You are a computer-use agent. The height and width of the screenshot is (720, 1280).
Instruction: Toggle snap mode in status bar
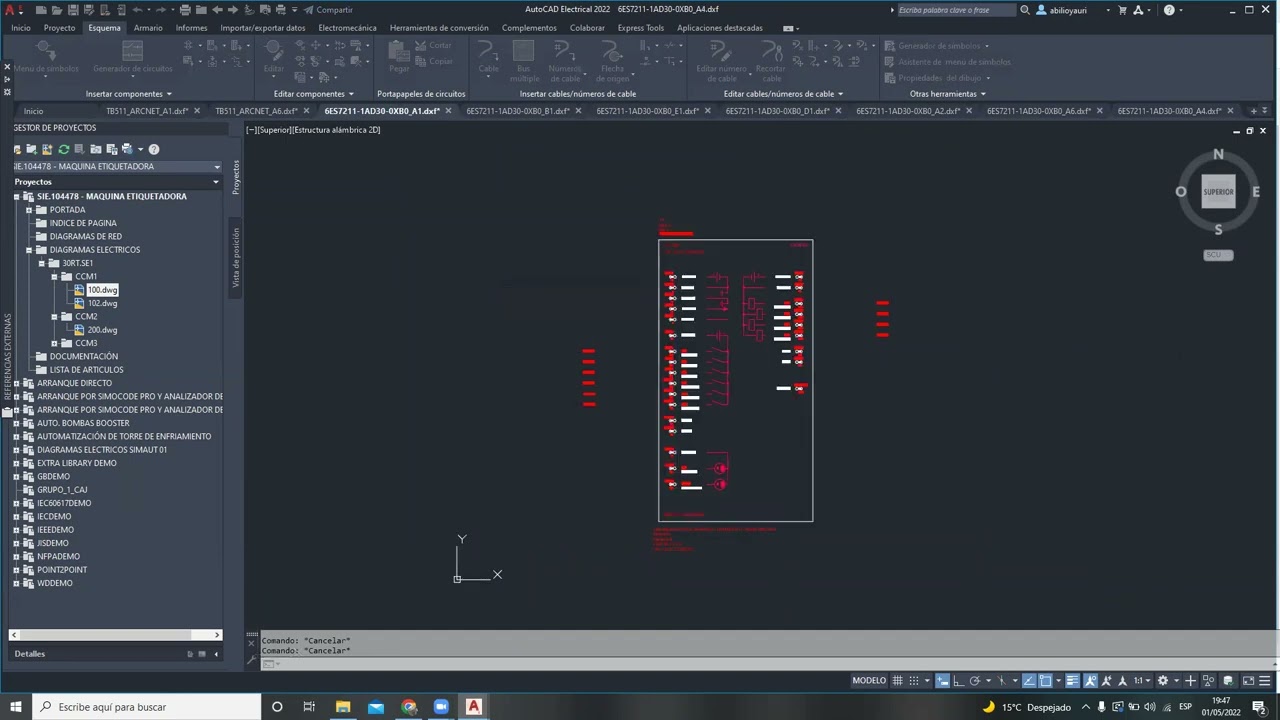[914, 680]
